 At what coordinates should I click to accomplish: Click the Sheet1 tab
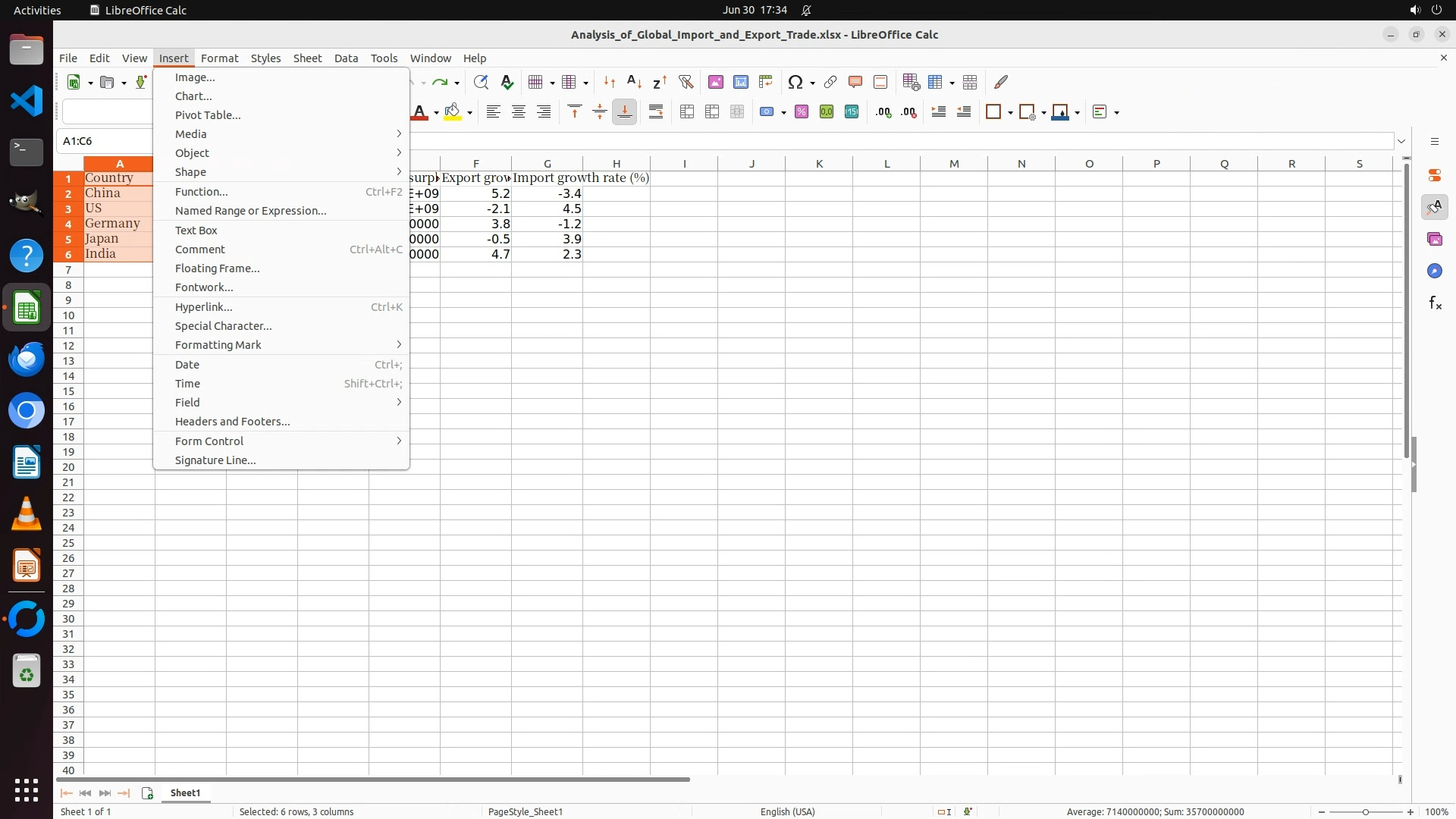point(185,792)
